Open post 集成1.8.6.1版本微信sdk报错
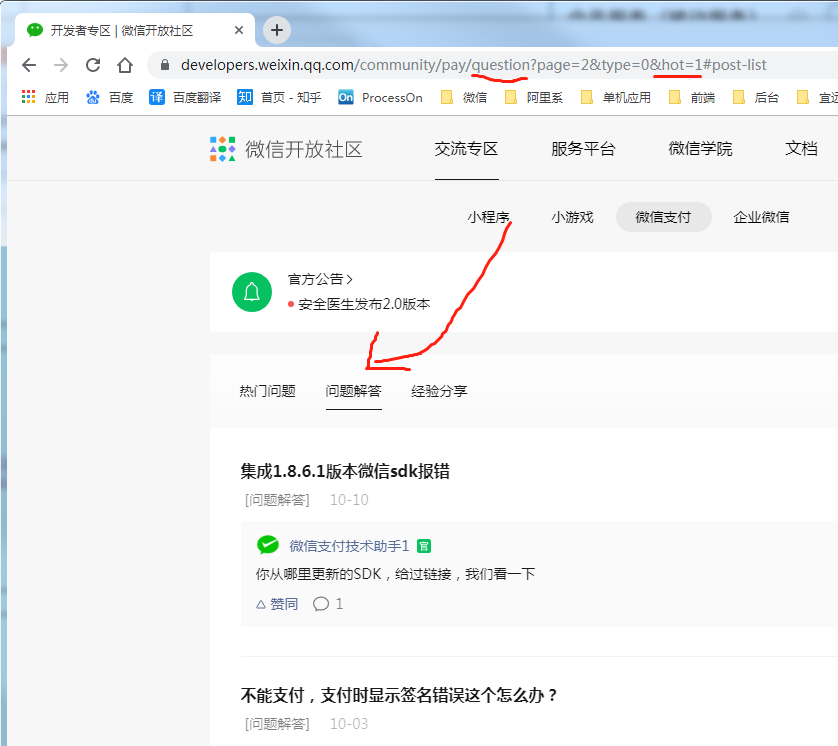838x746 pixels. tap(351, 471)
